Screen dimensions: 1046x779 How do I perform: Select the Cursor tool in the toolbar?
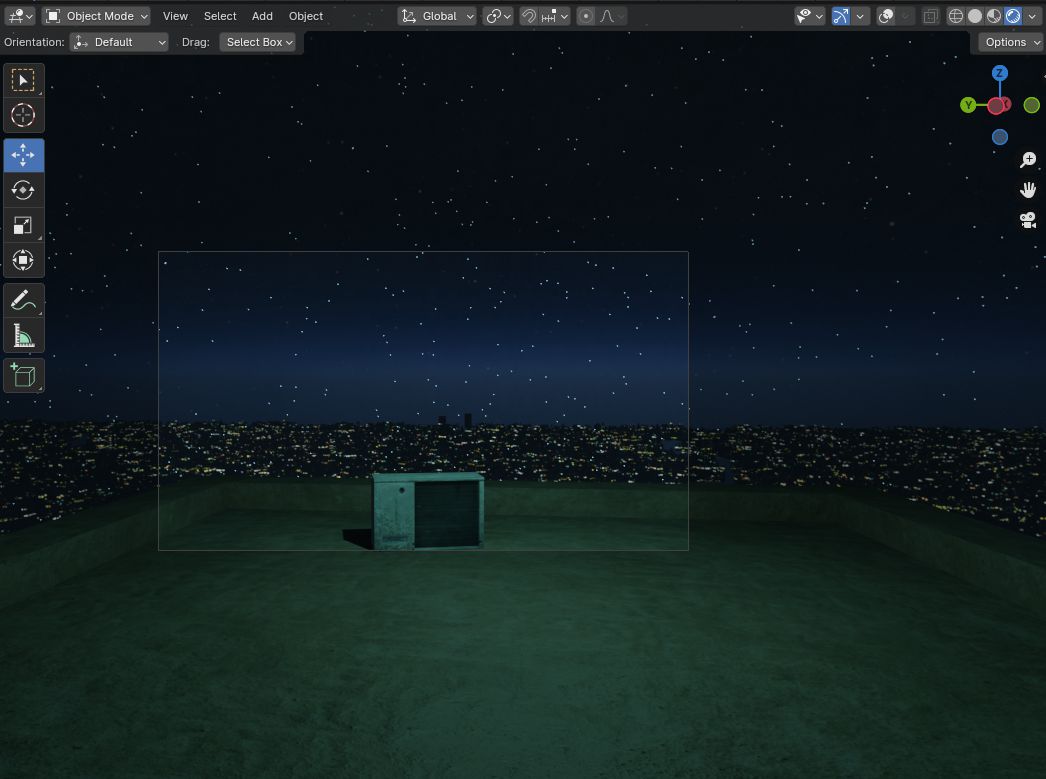pos(23,115)
